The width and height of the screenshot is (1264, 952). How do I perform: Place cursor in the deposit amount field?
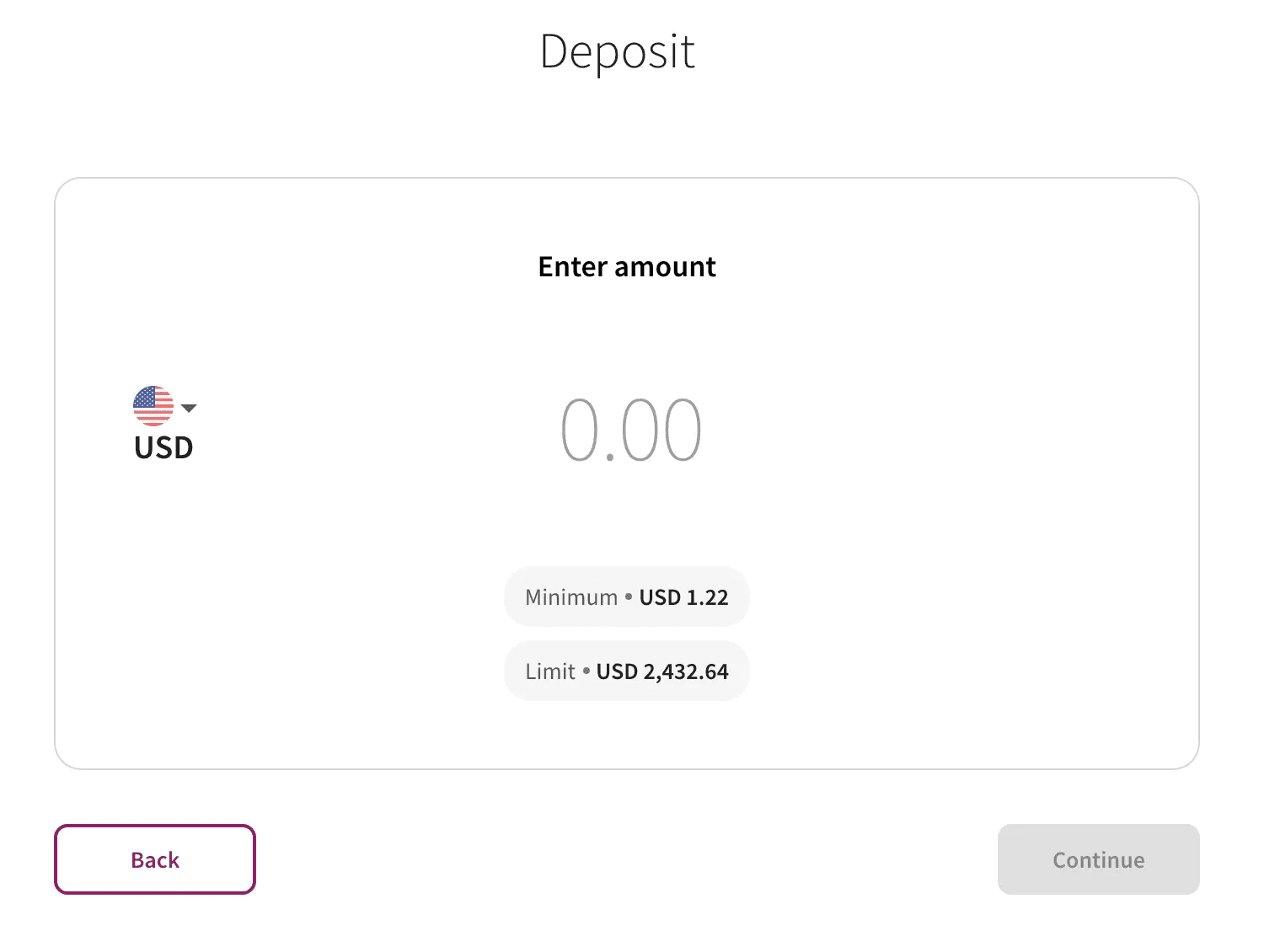pyautogui.click(x=630, y=427)
